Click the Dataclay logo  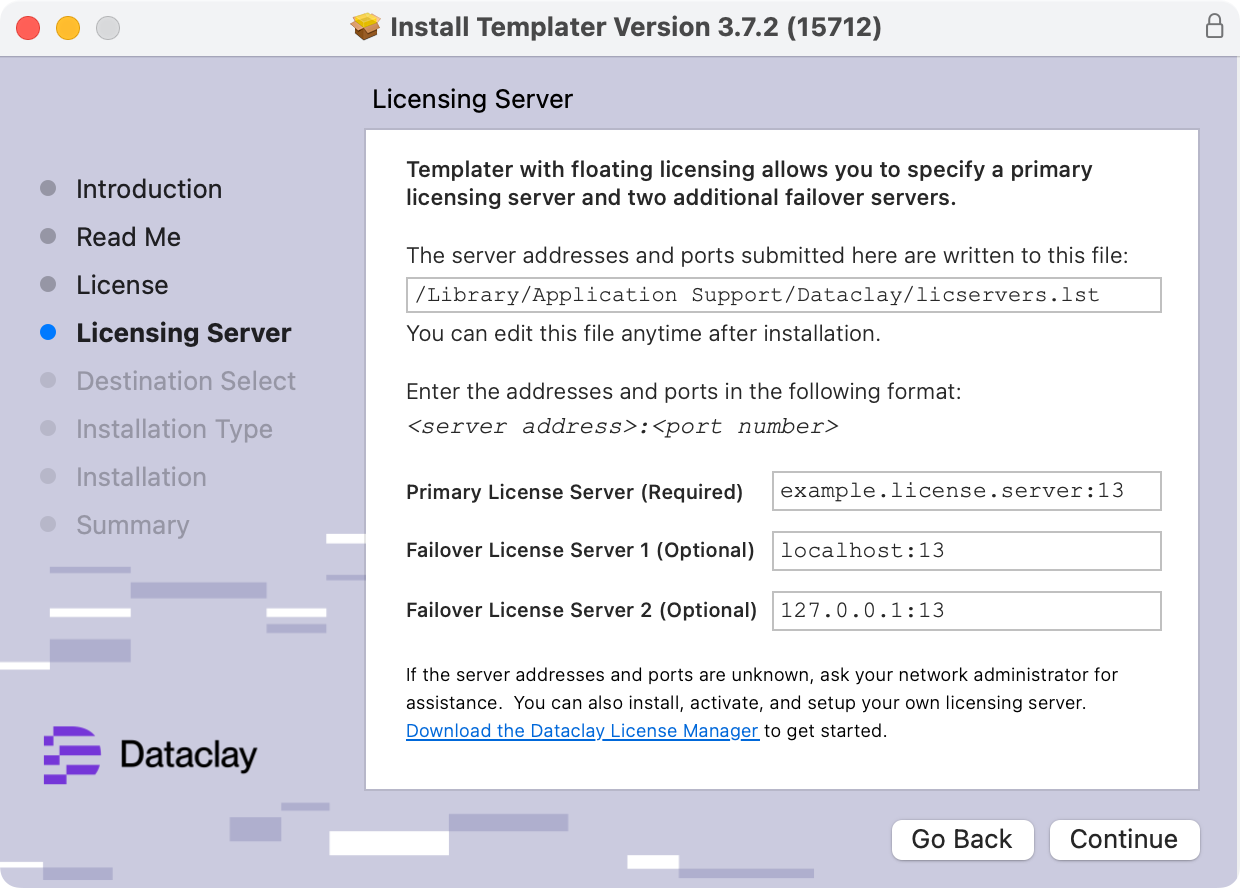(x=150, y=755)
